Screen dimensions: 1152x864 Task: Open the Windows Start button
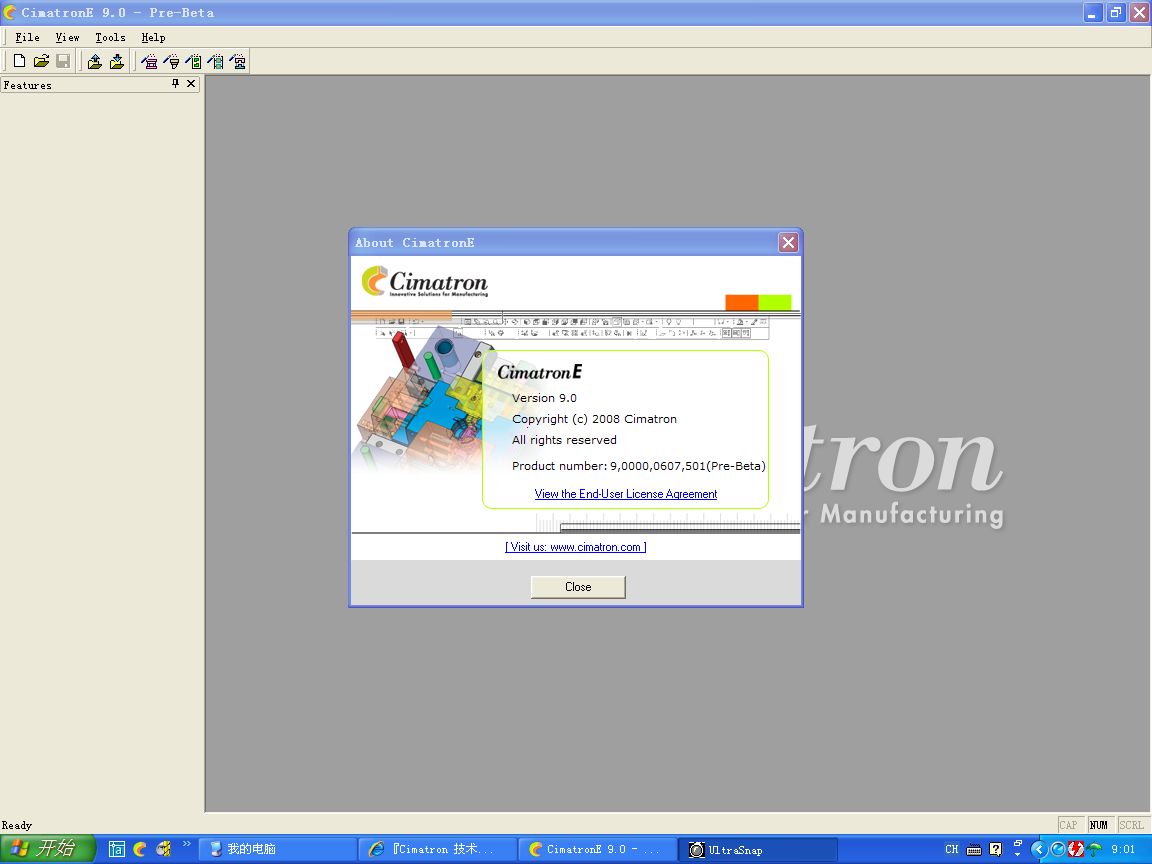(47, 849)
